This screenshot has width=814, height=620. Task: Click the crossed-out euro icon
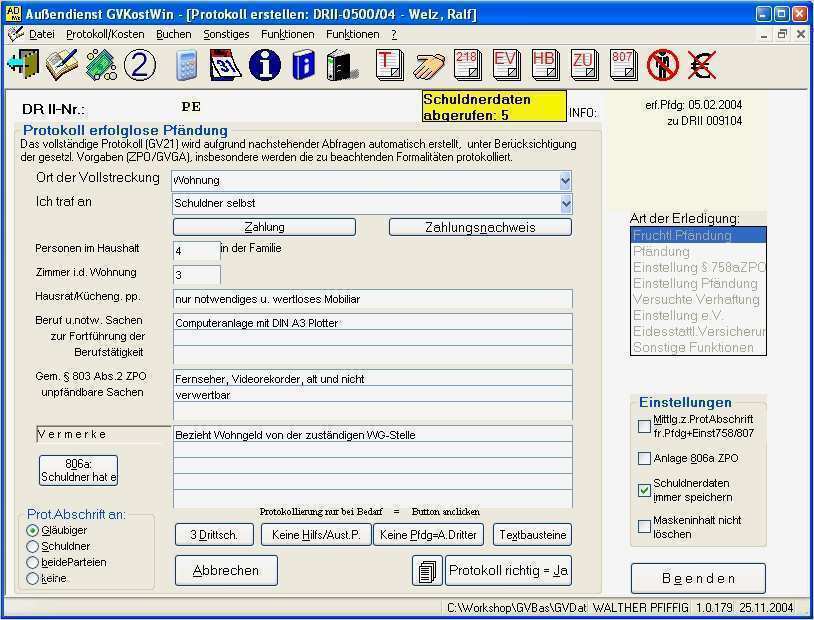click(701, 66)
